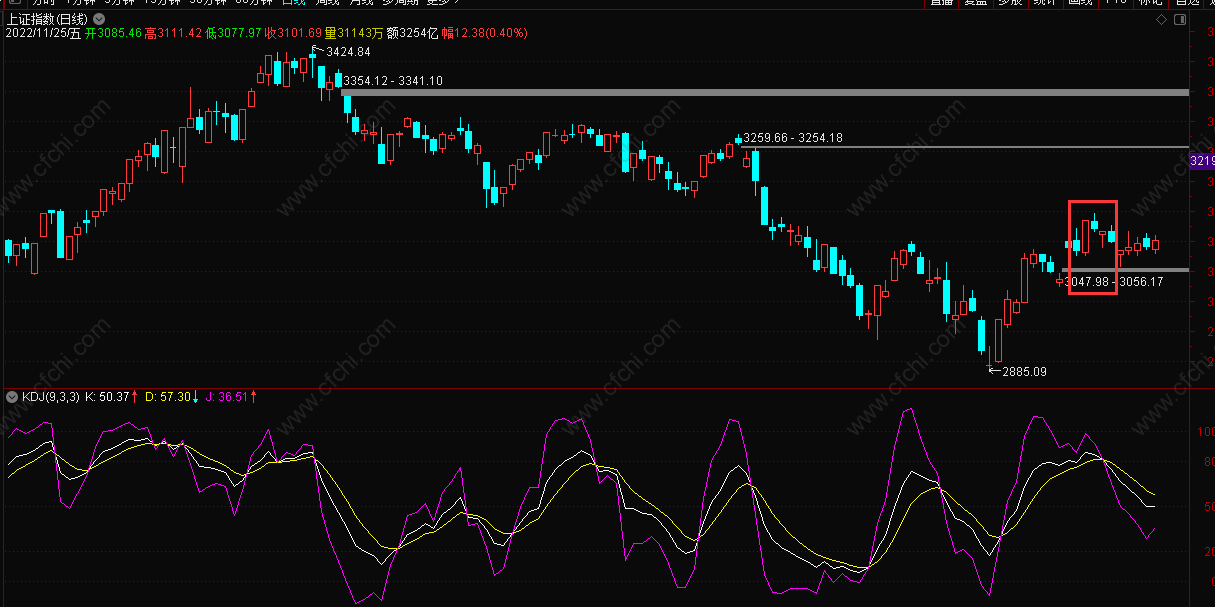Click the 80 level on KDJ axis
This screenshot has width=1215, height=607.
pos(1207,461)
